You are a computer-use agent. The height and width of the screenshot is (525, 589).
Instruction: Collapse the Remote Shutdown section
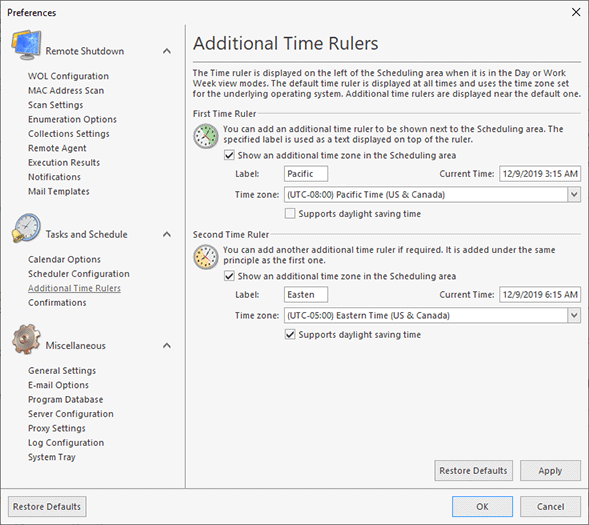click(x=167, y=51)
